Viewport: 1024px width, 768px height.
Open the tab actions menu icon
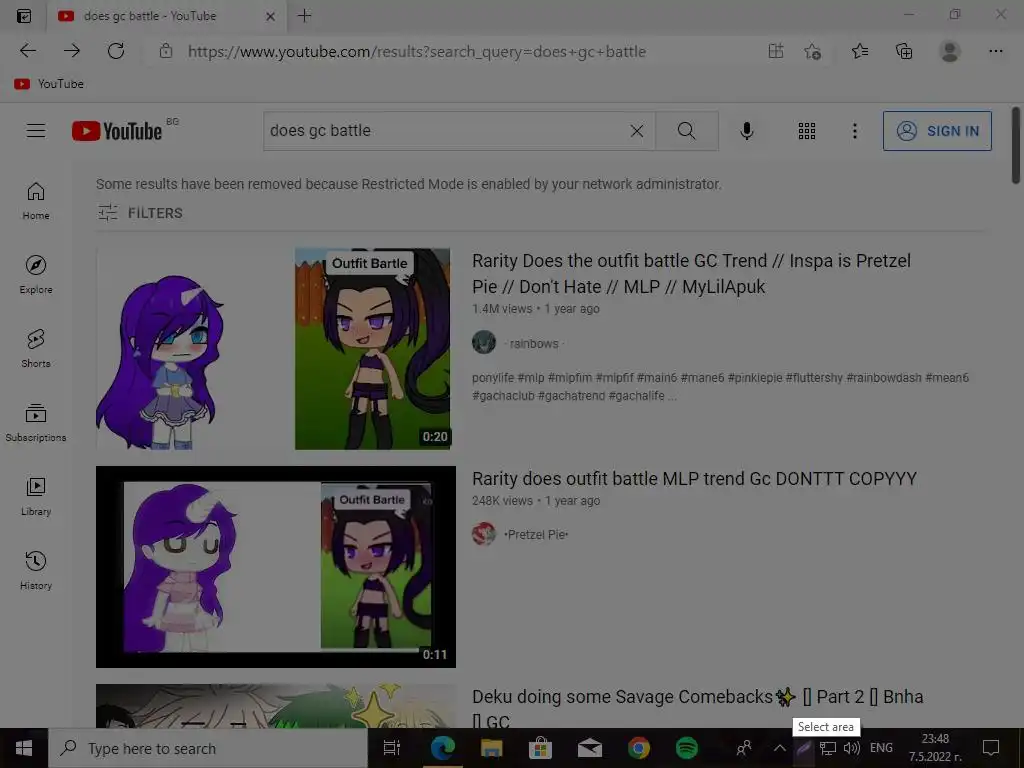tap(24, 16)
